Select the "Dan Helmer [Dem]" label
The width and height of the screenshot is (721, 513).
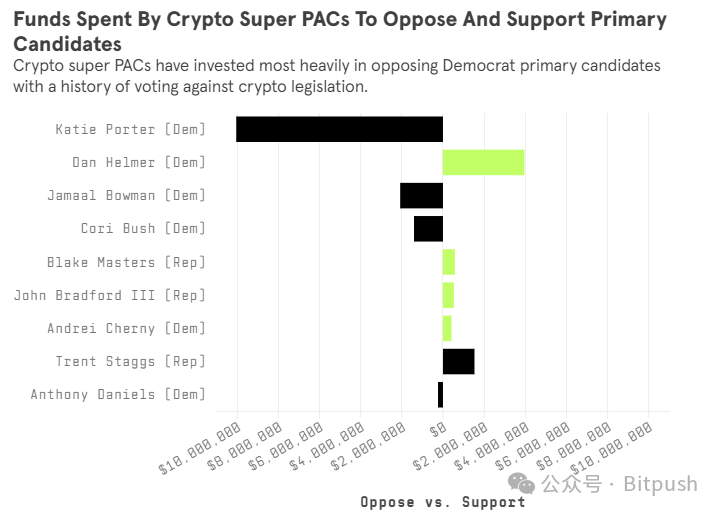[x=138, y=162]
